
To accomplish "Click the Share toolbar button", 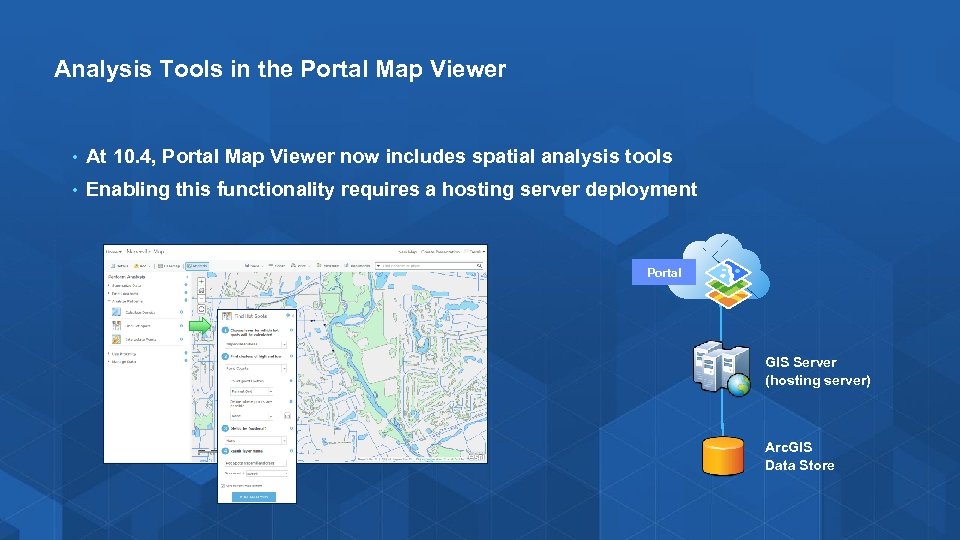I will [277, 266].
